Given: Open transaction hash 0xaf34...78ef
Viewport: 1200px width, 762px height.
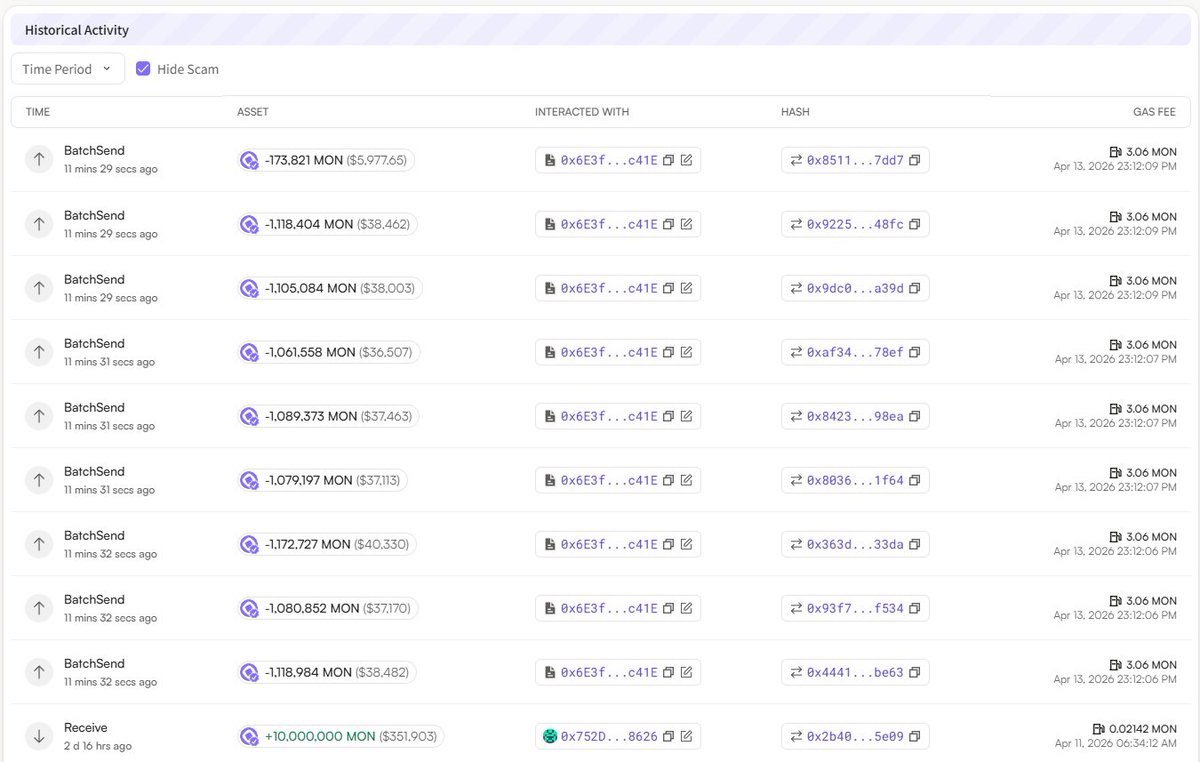Looking at the screenshot, I should 855,352.
